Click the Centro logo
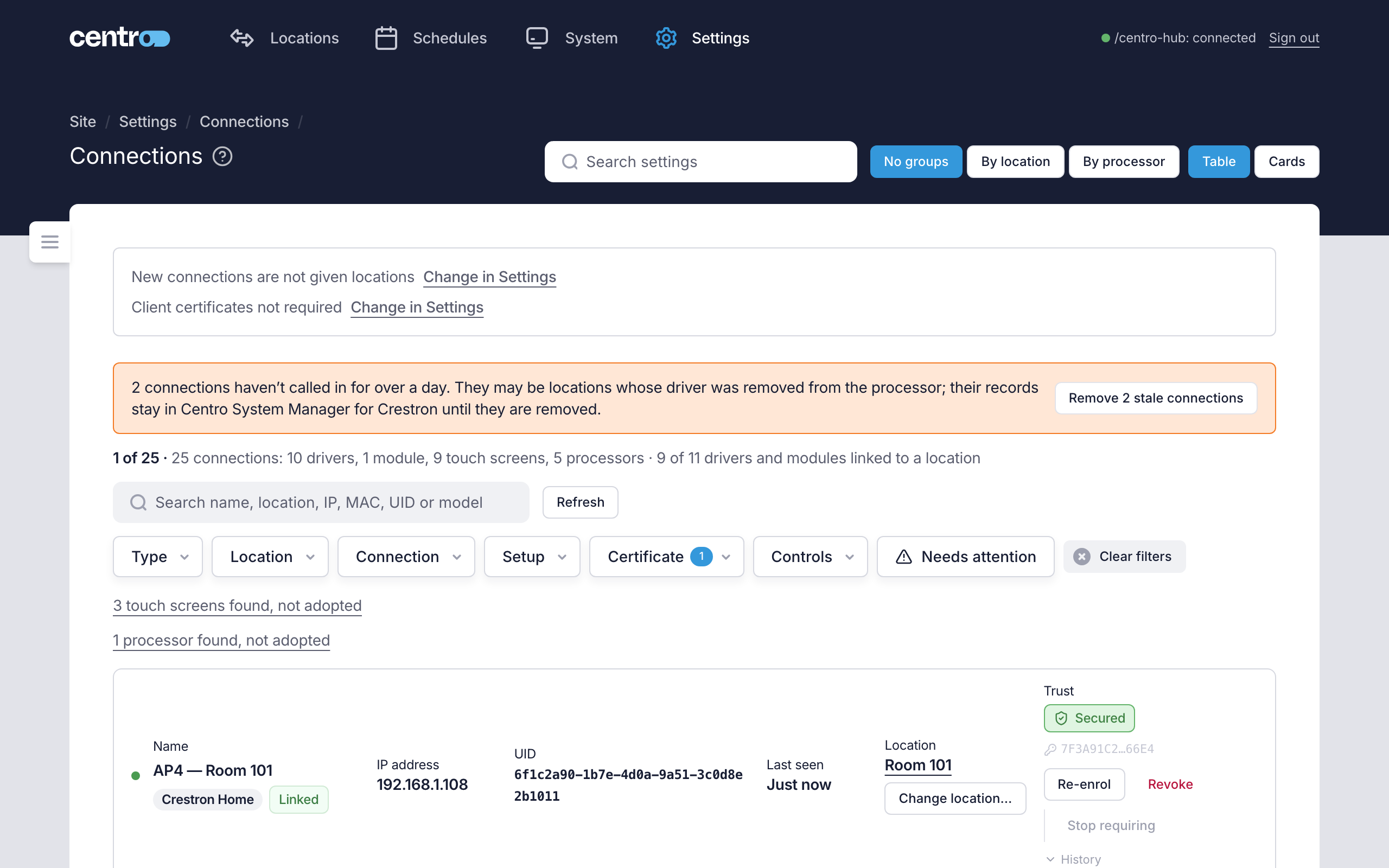 point(119,38)
